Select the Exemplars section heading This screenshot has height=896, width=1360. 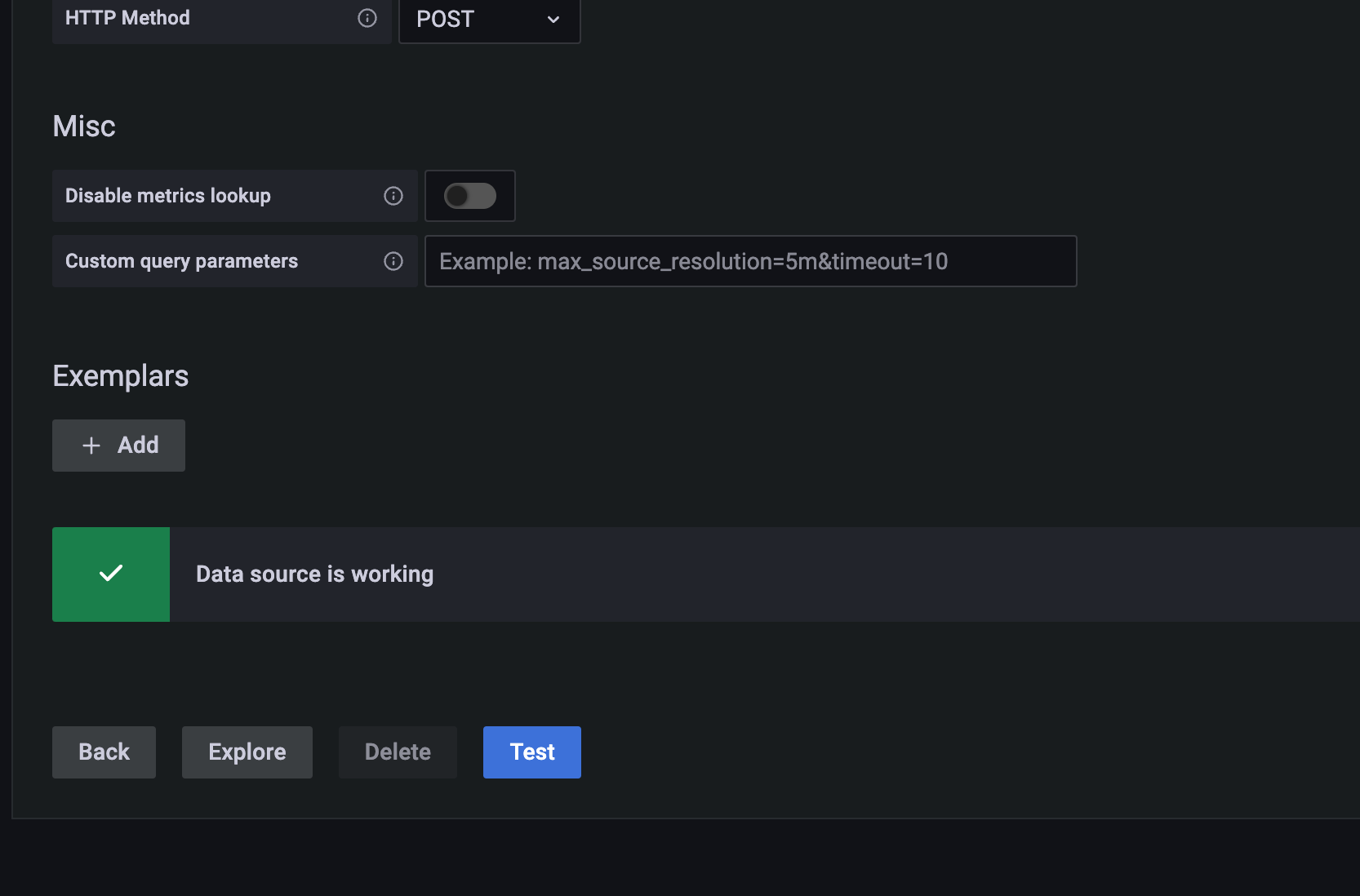tap(120, 375)
